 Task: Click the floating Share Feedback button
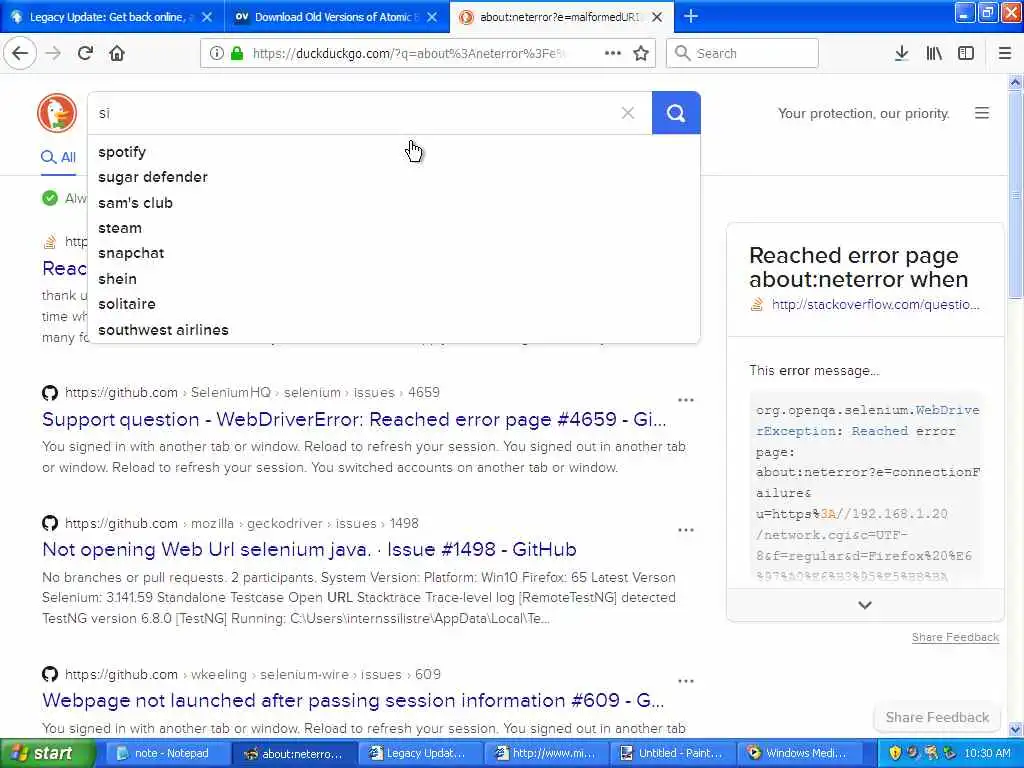[937, 717]
